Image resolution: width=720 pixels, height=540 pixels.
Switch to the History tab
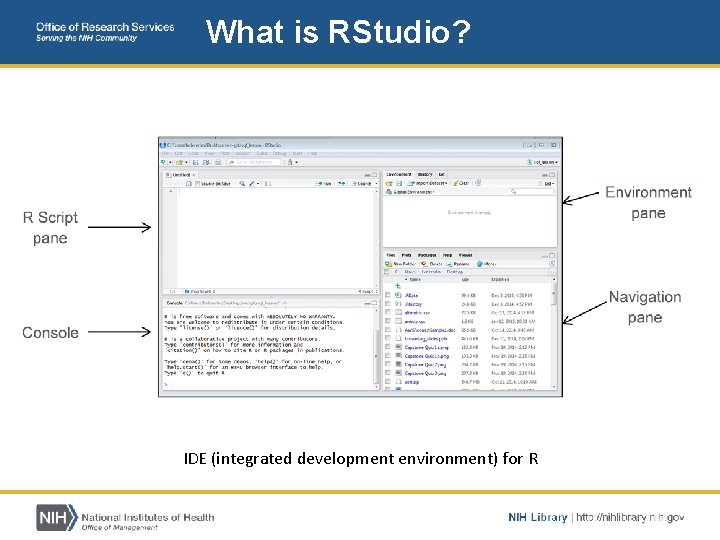425,174
